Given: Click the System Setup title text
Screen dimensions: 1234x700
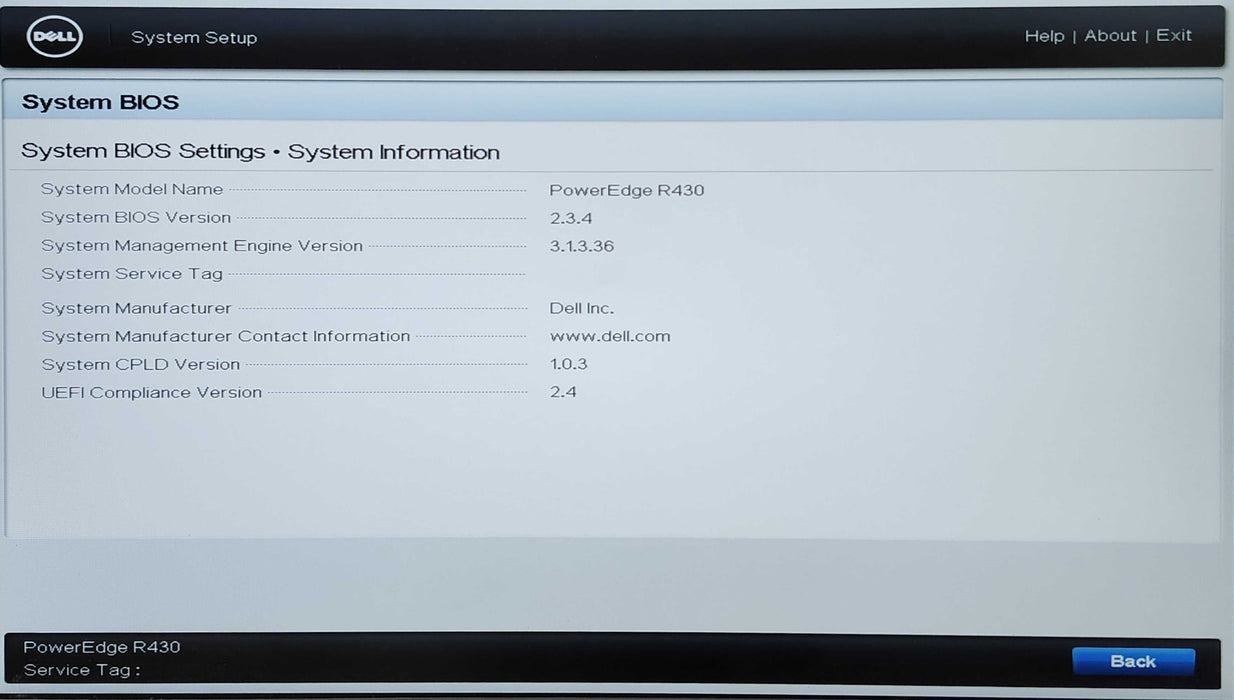Looking at the screenshot, I should [x=194, y=37].
